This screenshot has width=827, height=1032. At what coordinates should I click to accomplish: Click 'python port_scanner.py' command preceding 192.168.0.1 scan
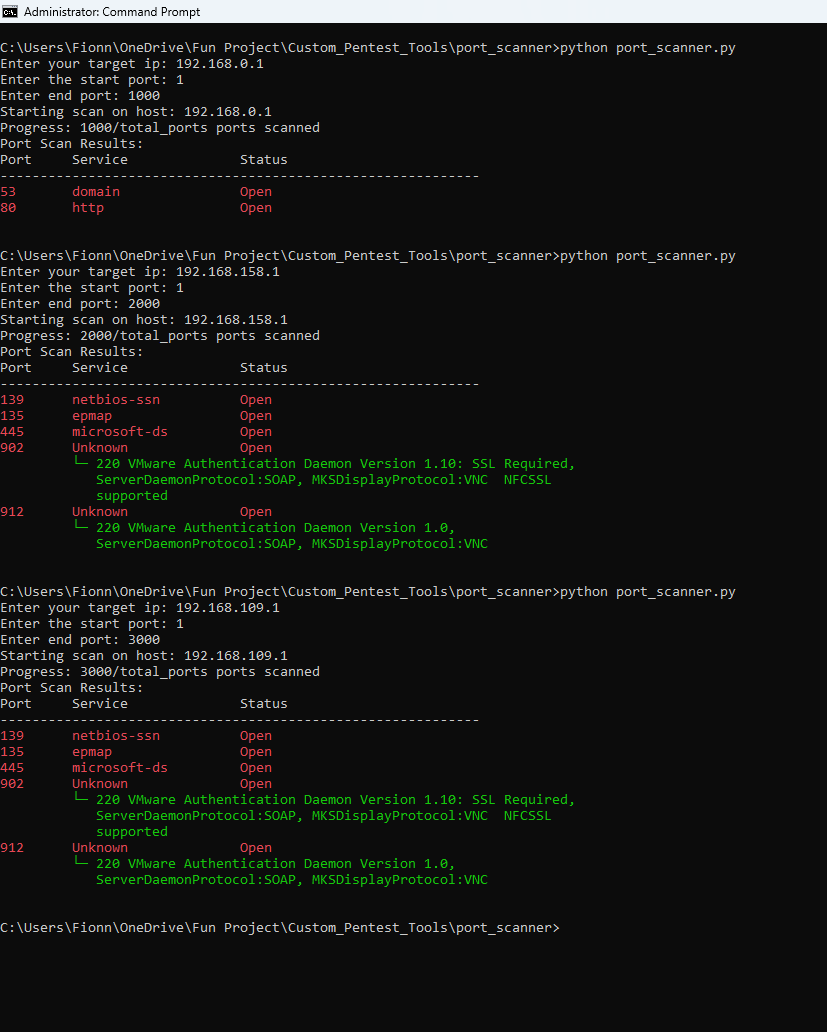[647, 48]
